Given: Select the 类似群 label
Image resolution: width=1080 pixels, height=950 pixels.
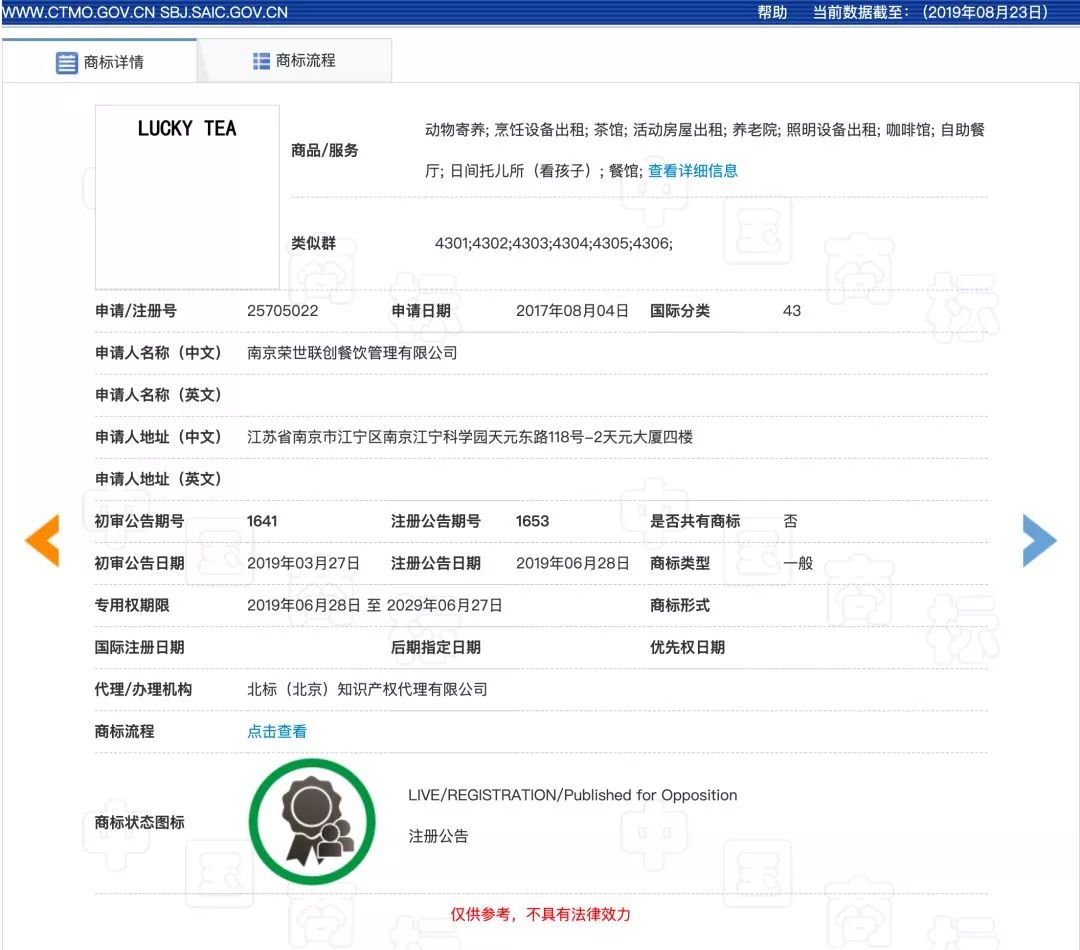Looking at the screenshot, I should (313, 242).
